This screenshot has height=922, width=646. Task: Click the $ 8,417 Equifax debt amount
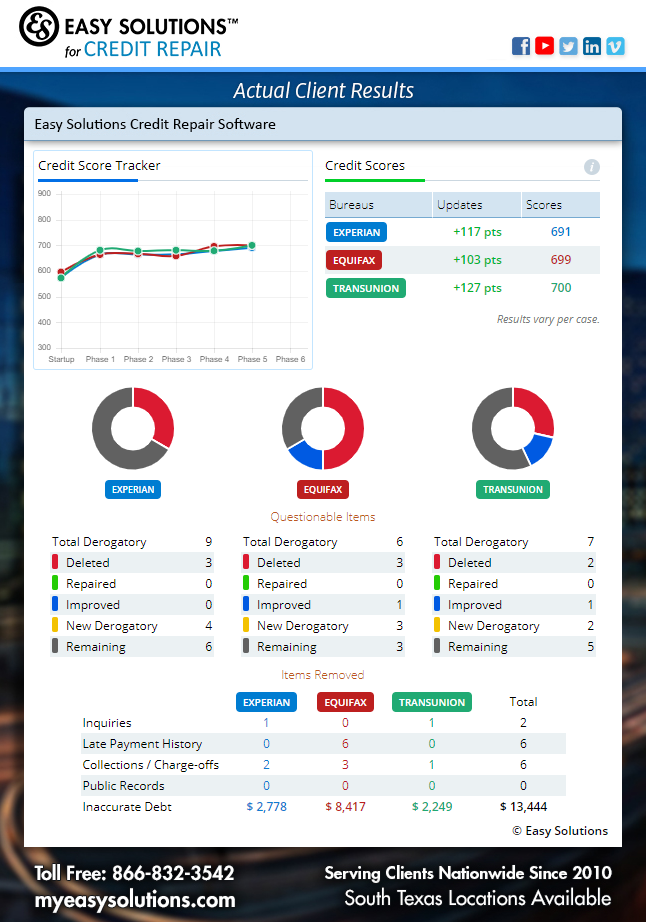(345, 807)
